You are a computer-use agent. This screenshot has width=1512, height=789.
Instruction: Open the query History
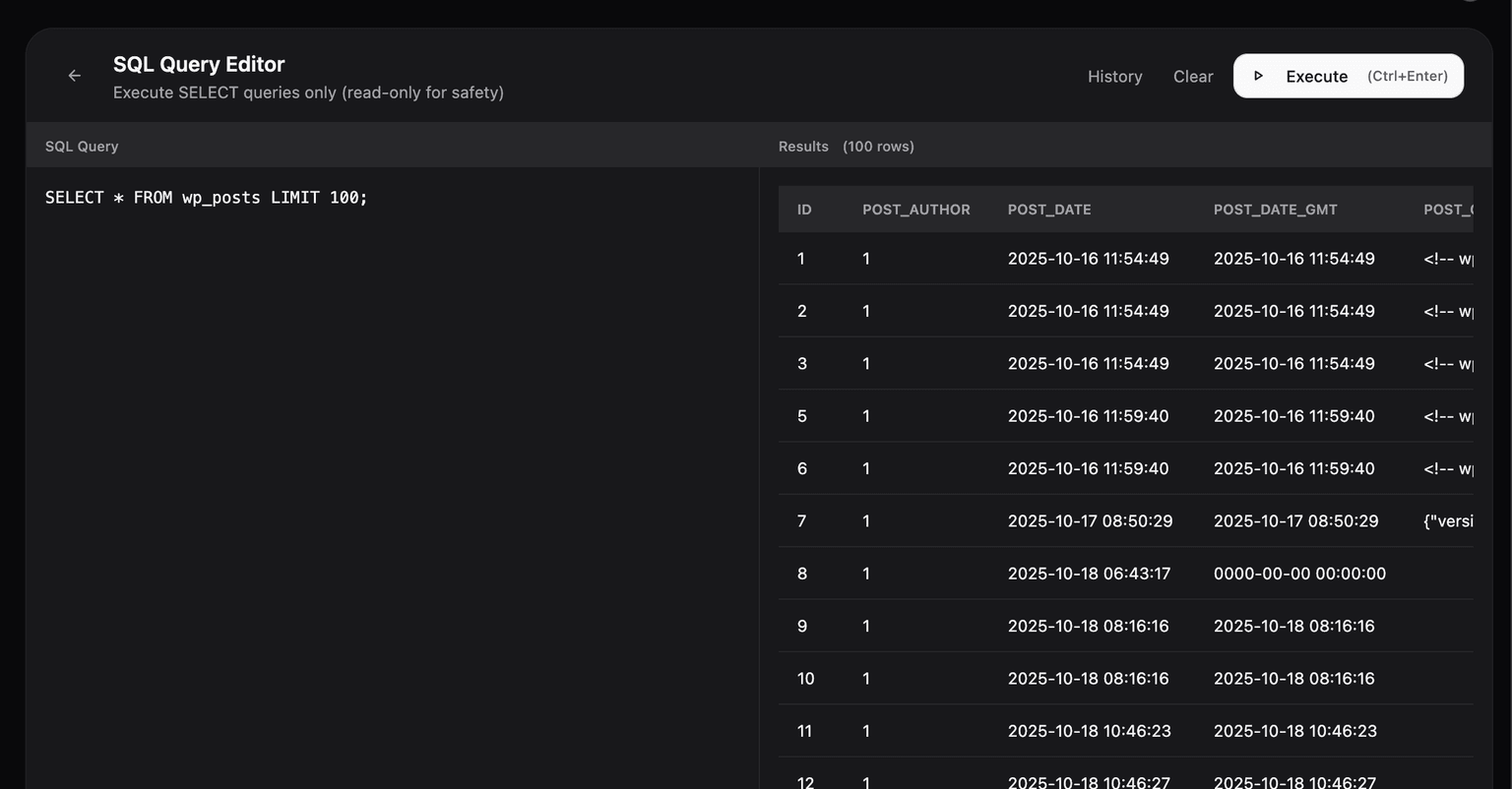coord(1114,76)
